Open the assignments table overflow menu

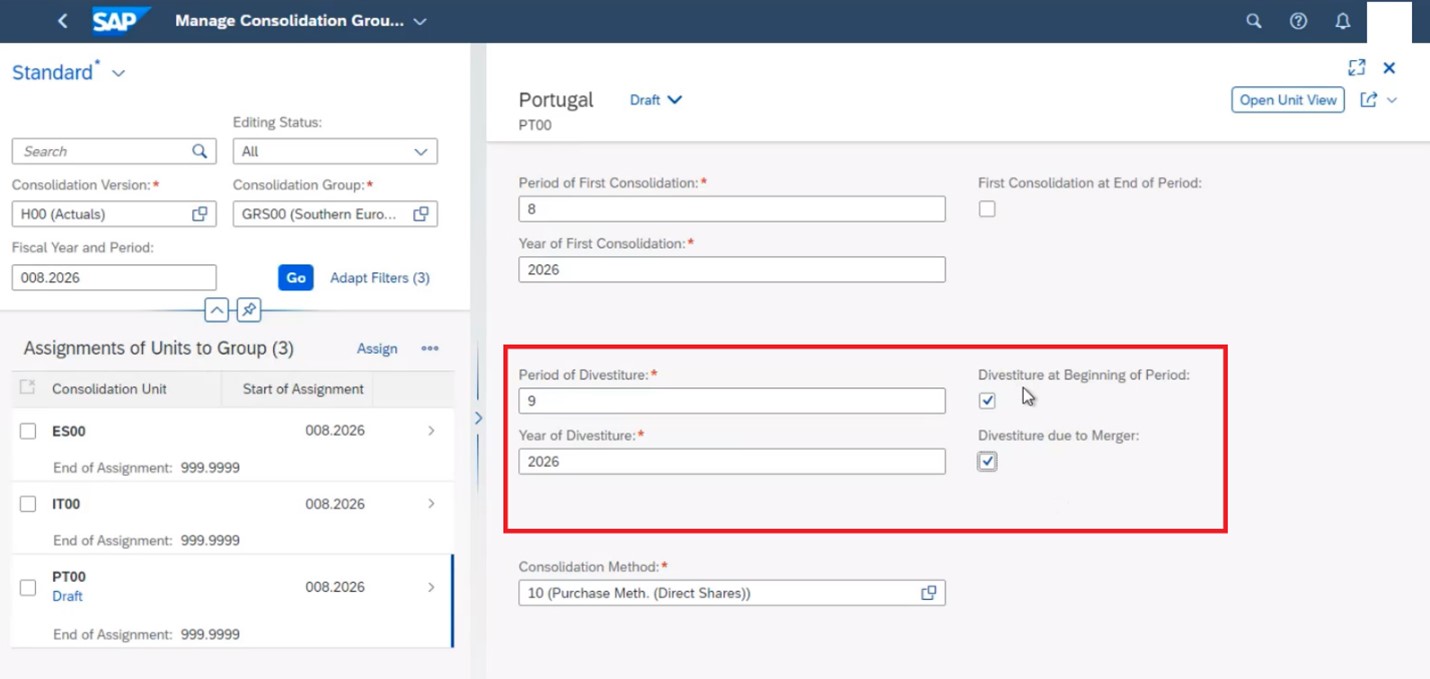tap(430, 348)
